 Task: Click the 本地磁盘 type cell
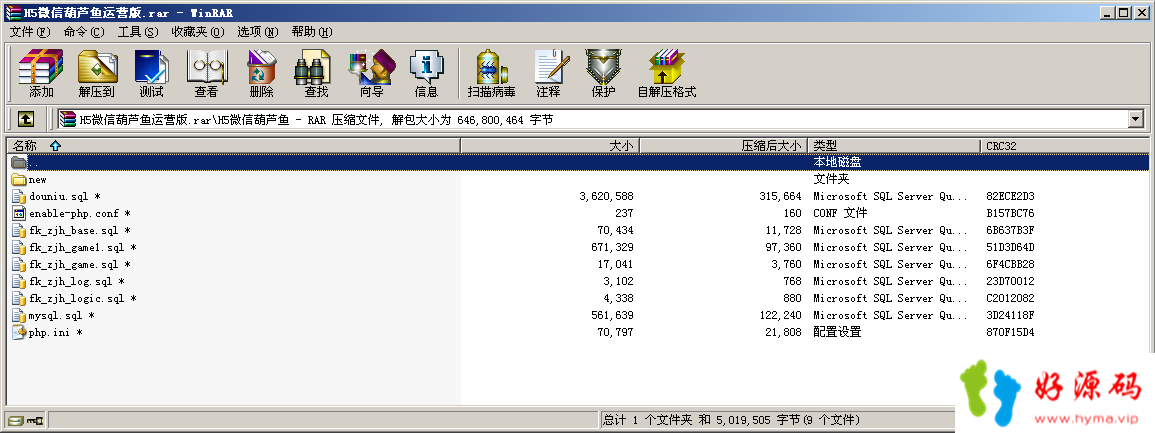837,162
